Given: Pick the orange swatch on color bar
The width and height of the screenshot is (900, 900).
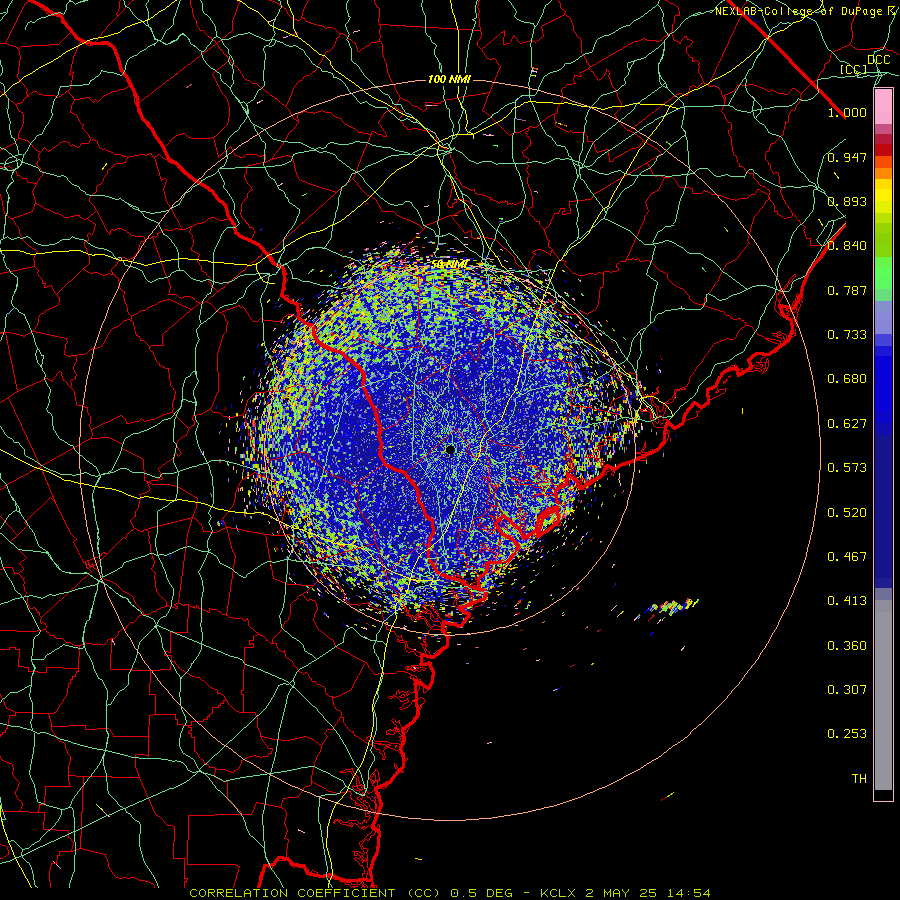Looking at the screenshot, I should tap(883, 173).
